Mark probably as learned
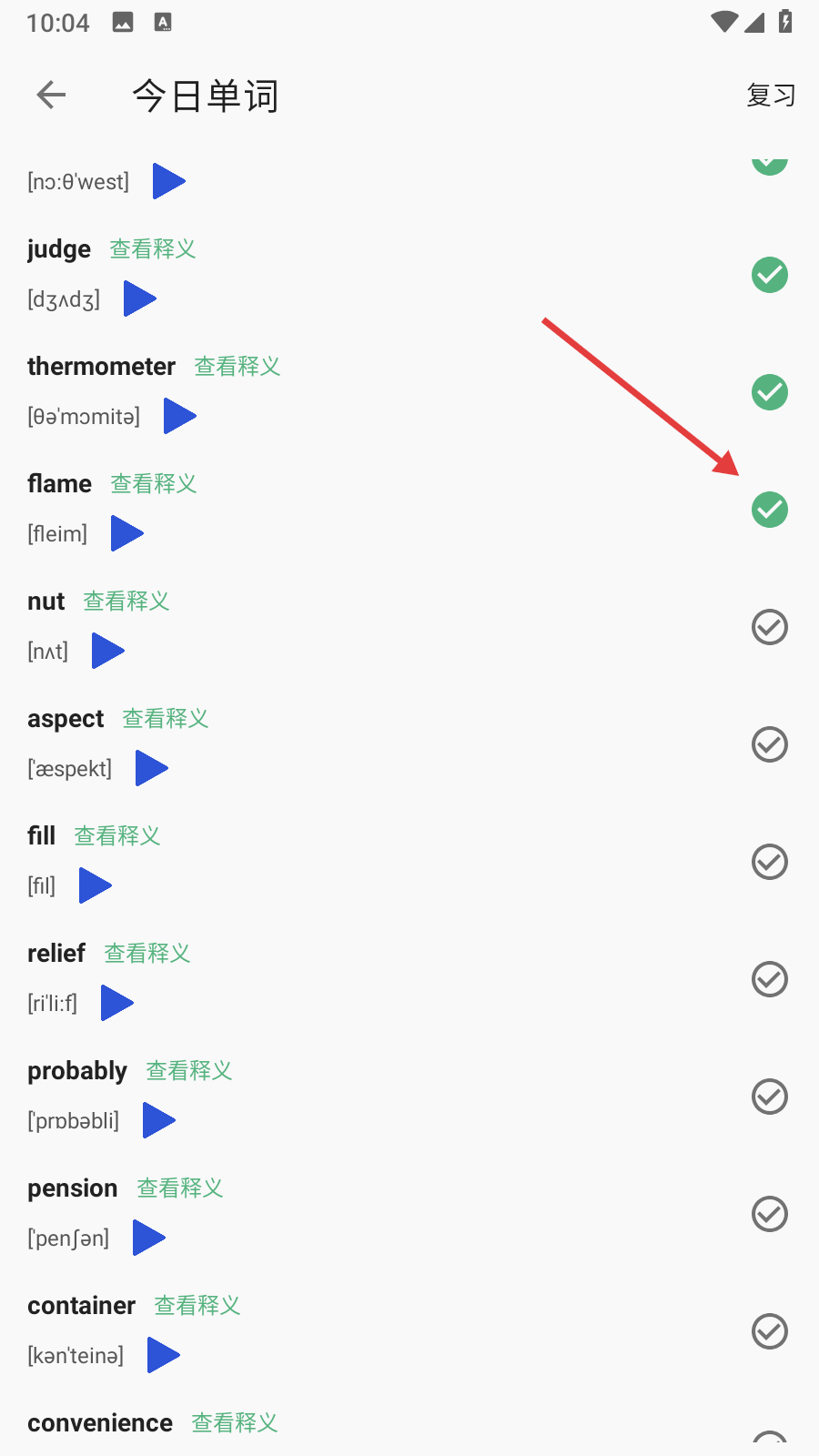Screen dimensions: 819x1456 pyautogui.click(x=770, y=1097)
